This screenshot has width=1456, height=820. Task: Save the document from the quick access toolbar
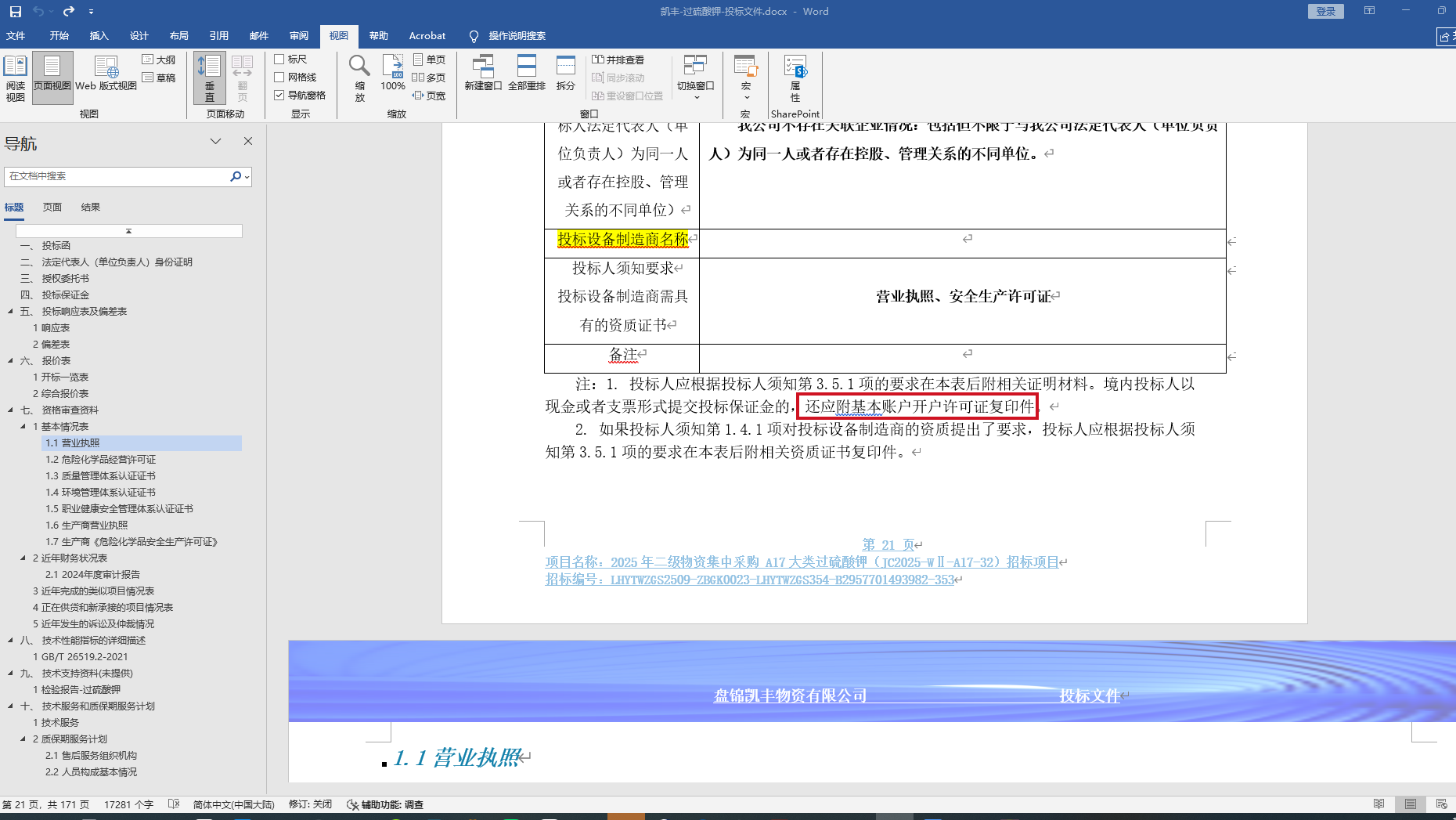[x=15, y=12]
